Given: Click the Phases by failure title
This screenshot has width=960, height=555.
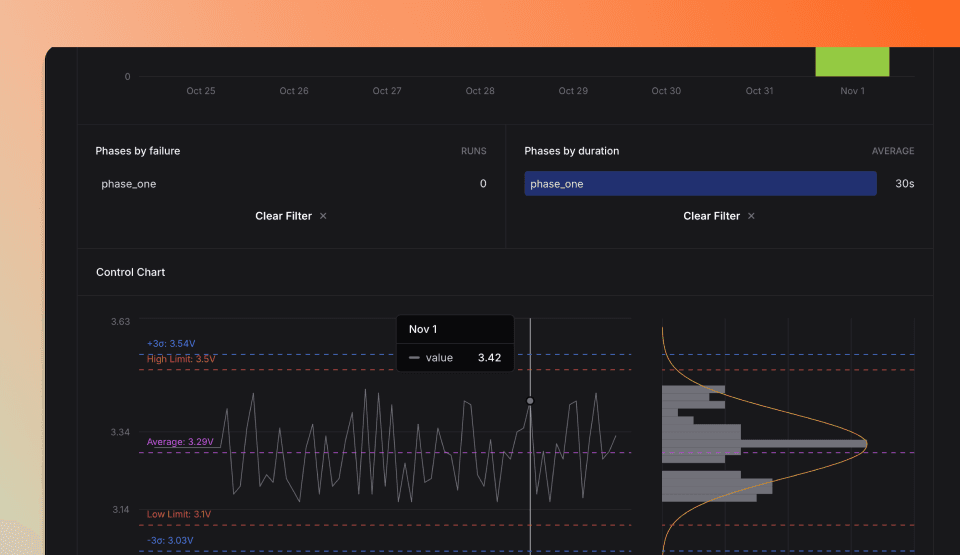Looking at the screenshot, I should (x=138, y=151).
